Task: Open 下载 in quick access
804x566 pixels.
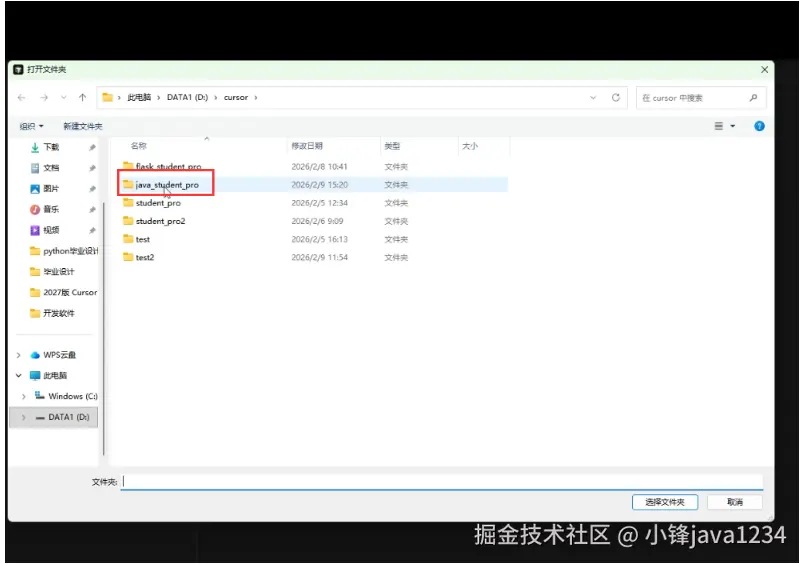Action: click(51, 147)
